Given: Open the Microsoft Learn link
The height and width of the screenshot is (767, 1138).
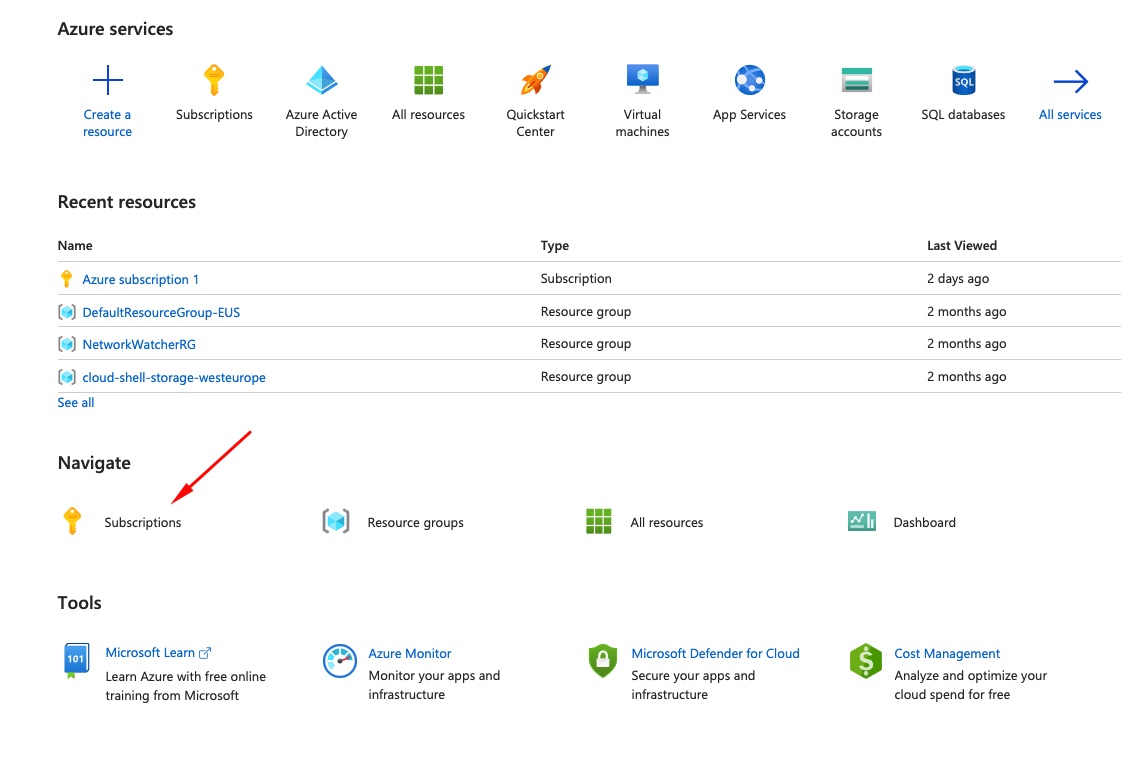Looking at the screenshot, I should tap(150, 652).
